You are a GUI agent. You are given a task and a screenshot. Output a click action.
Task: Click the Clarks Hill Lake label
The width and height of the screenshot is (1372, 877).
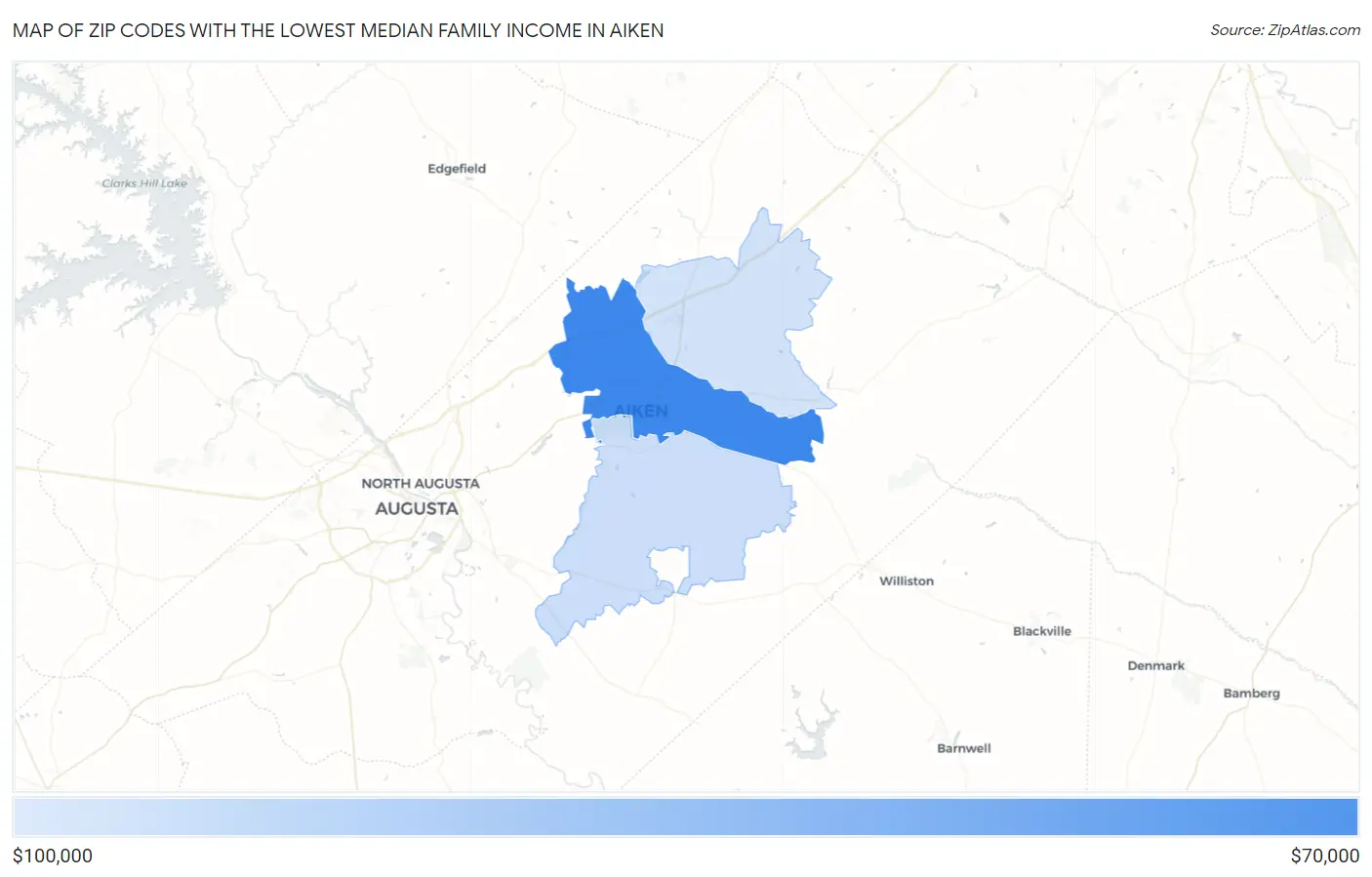144,183
